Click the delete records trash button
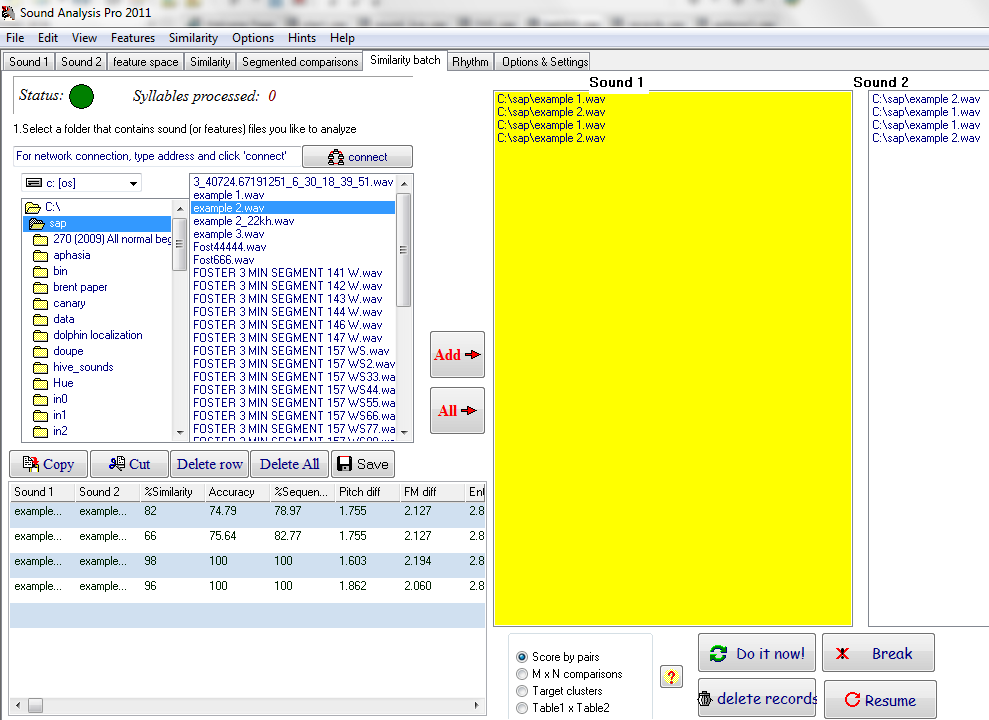Viewport: 989px width, 720px height. click(756, 699)
